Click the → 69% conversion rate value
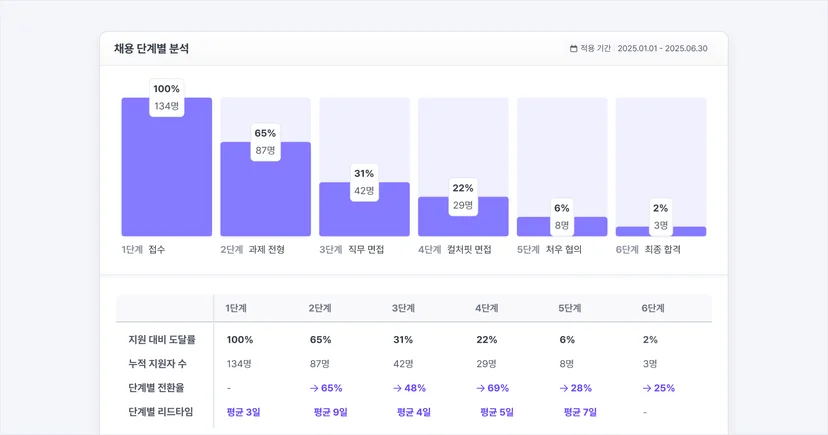 (x=493, y=388)
